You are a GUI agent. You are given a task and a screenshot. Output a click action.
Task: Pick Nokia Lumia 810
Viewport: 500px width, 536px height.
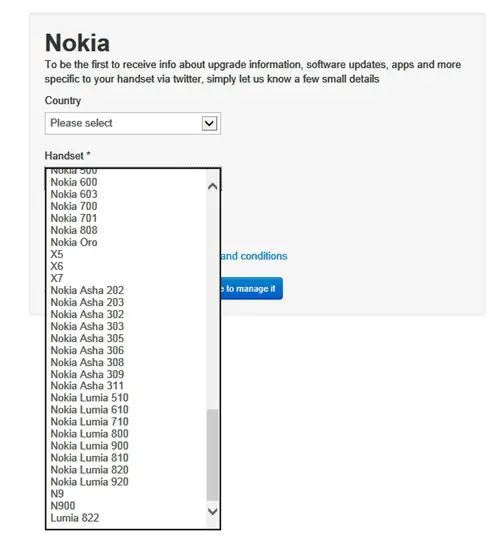[126, 457]
